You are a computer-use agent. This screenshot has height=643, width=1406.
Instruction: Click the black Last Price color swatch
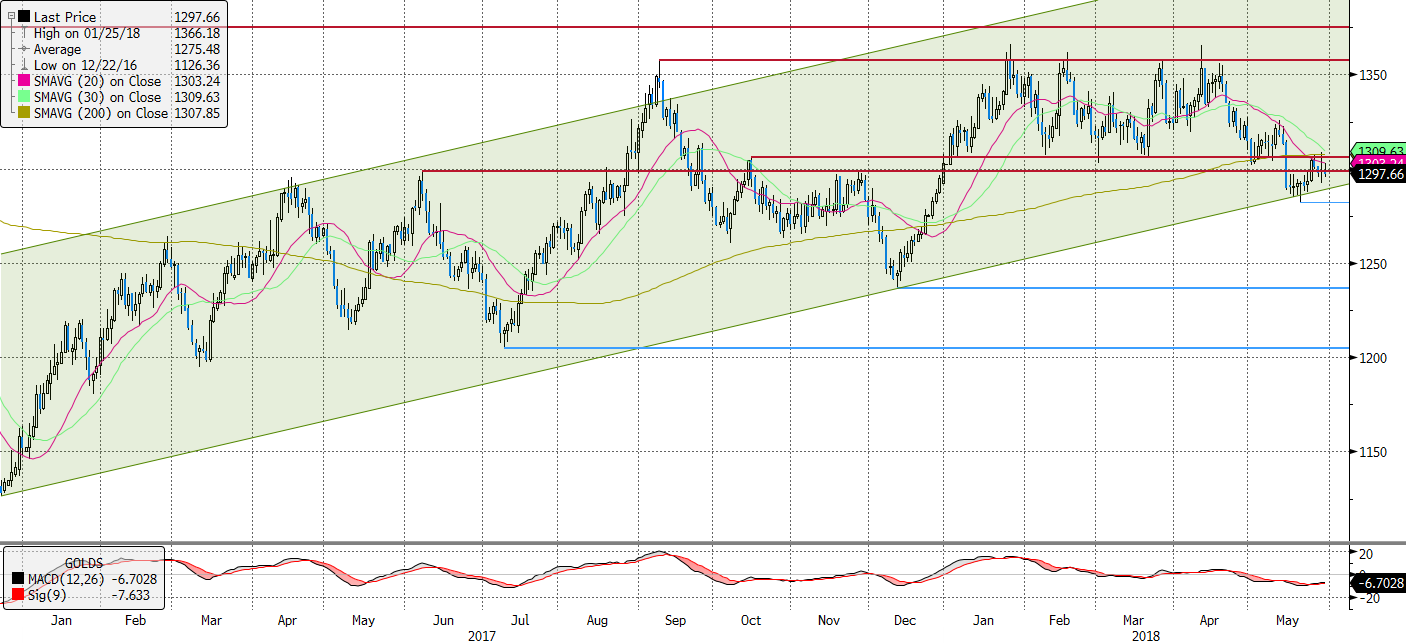(23, 17)
